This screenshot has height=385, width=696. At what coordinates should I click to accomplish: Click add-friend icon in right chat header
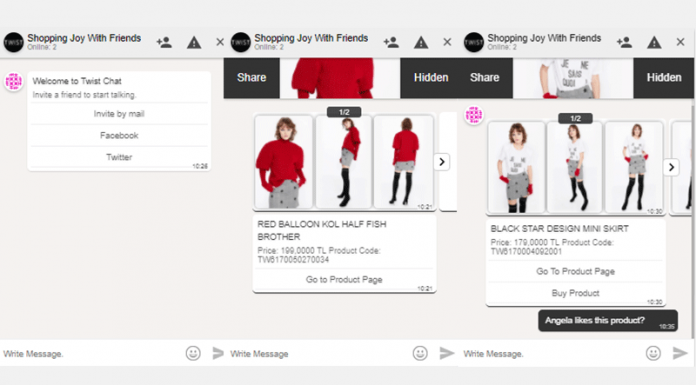click(624, 42)
